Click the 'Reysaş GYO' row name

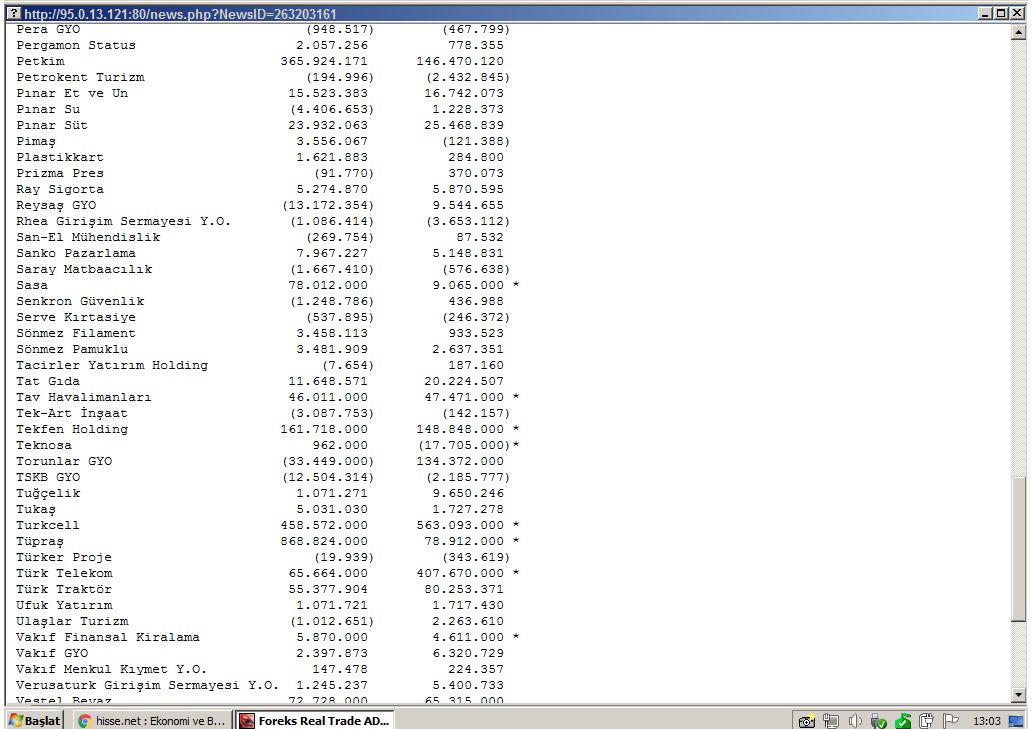pos(56,205)
